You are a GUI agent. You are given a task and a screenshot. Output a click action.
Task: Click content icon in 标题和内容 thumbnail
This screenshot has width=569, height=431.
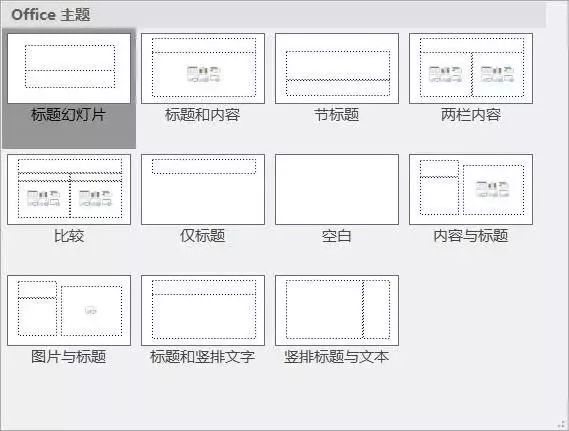tap(203, 74)
